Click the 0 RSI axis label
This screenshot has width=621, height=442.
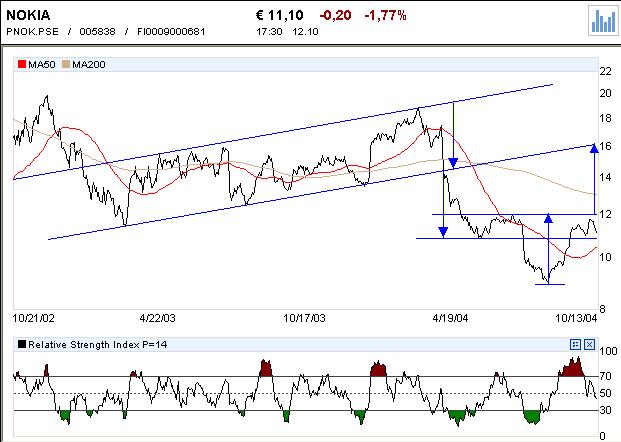(x=602, y=436)
